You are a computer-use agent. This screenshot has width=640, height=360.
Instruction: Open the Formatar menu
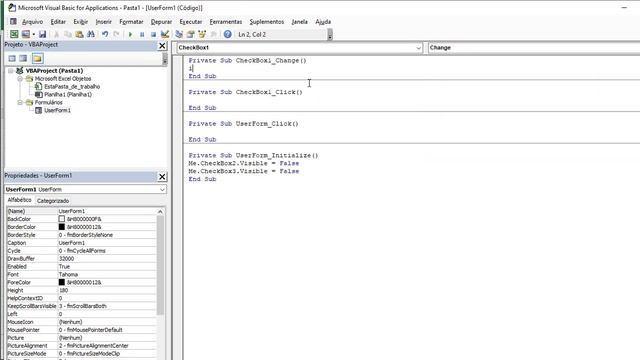[x=131, y=22]
